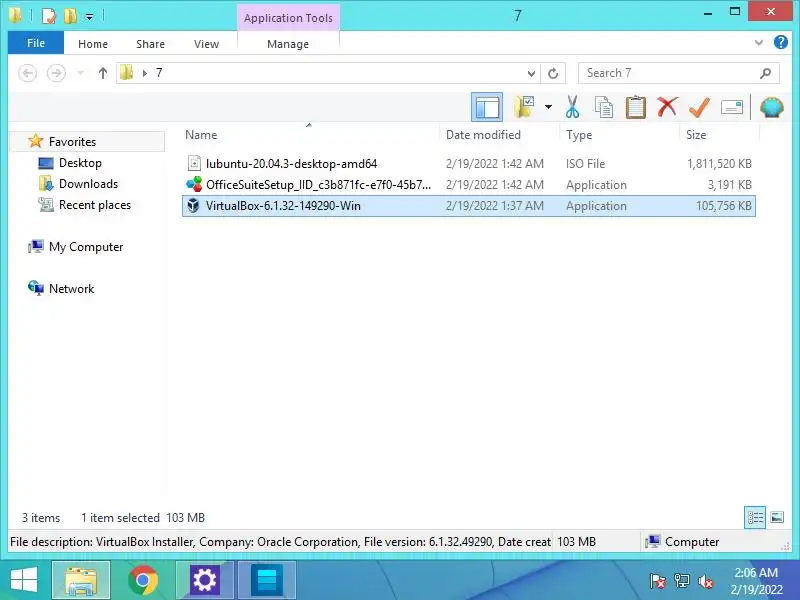This screenshot has height=600, width=800.
Task: Click the folder options toolbar icon
Action: click(524, 107)
